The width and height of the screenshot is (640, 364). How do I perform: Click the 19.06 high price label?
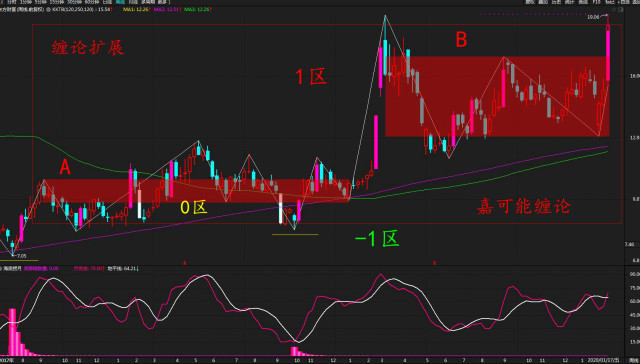click(593, 17)
